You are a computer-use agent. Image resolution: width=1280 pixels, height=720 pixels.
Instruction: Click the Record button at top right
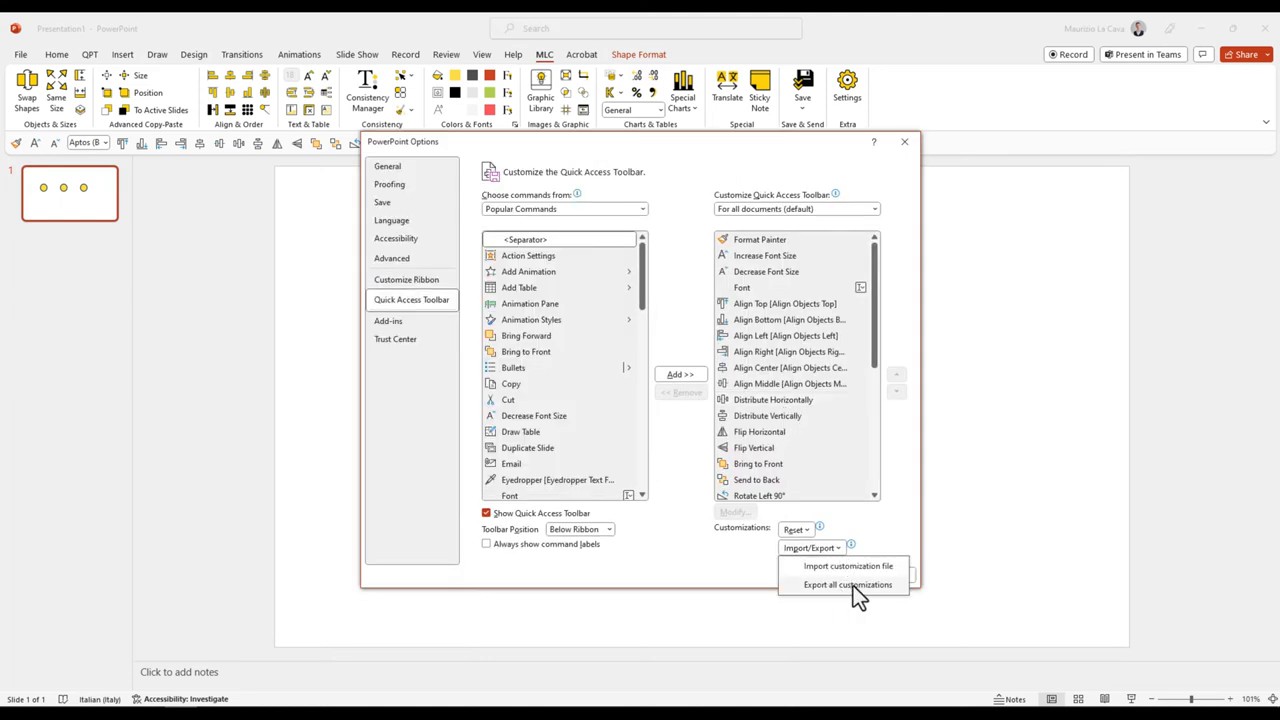pos(1067,54)
